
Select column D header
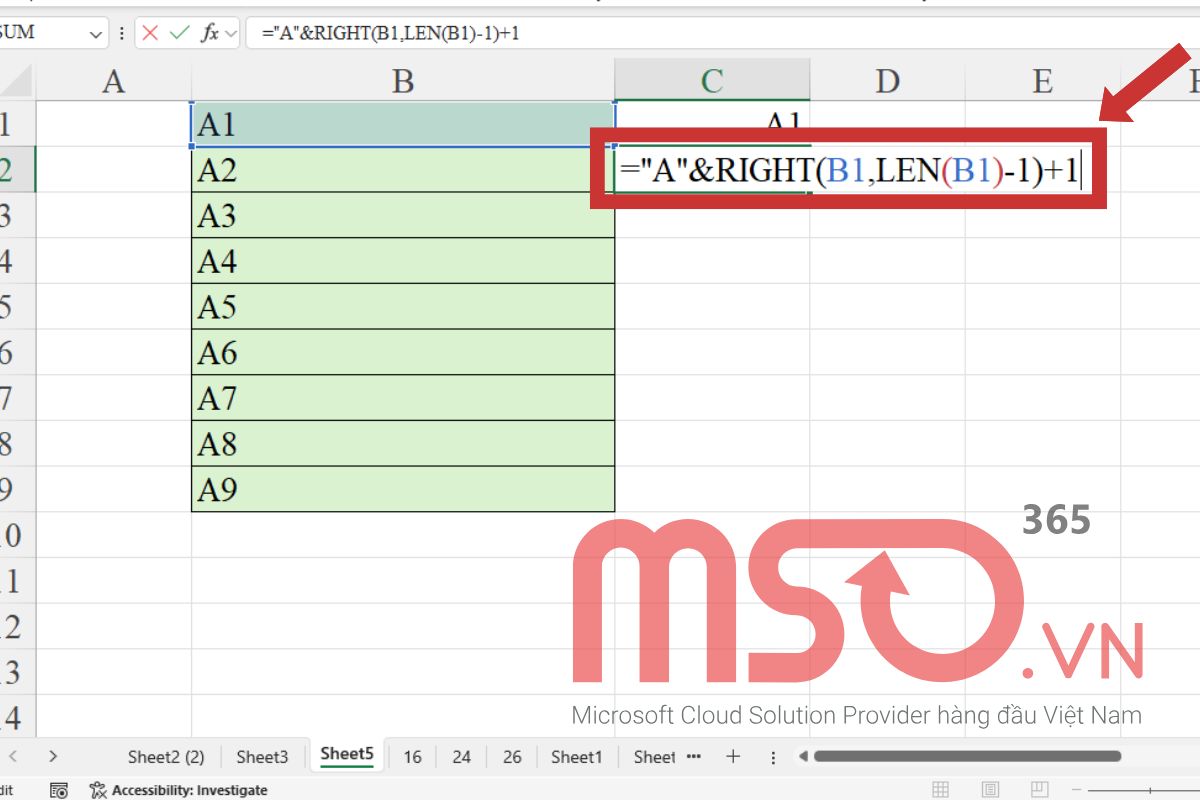[x=887, y=81]
